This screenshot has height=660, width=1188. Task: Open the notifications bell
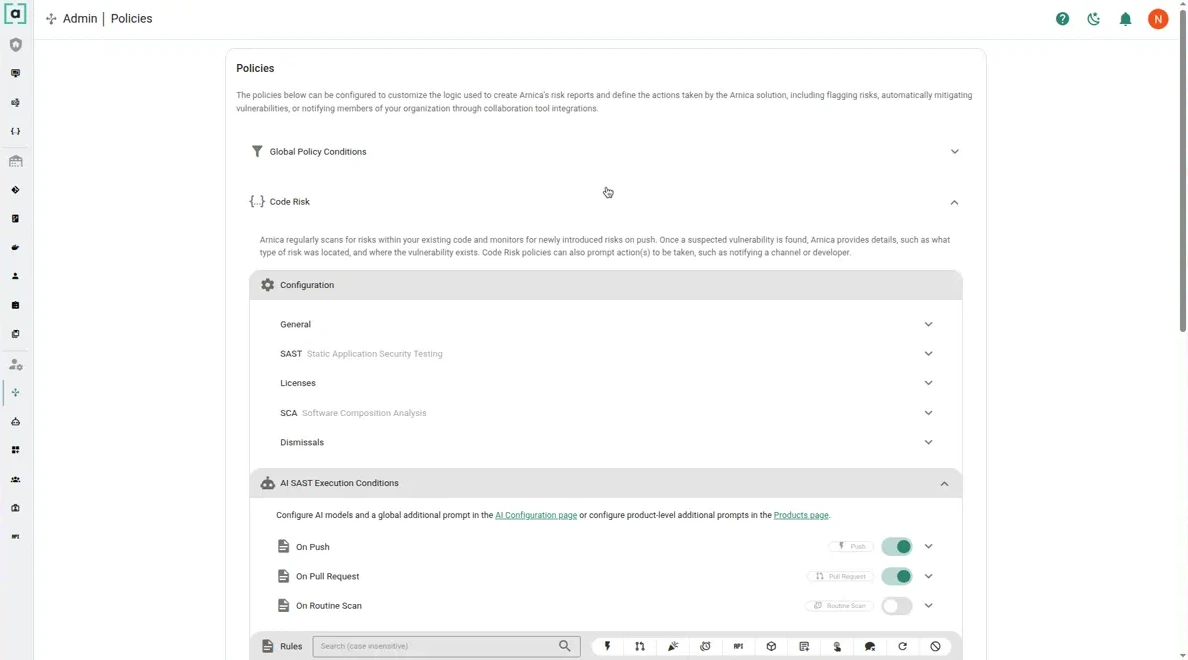(1125, 19)
